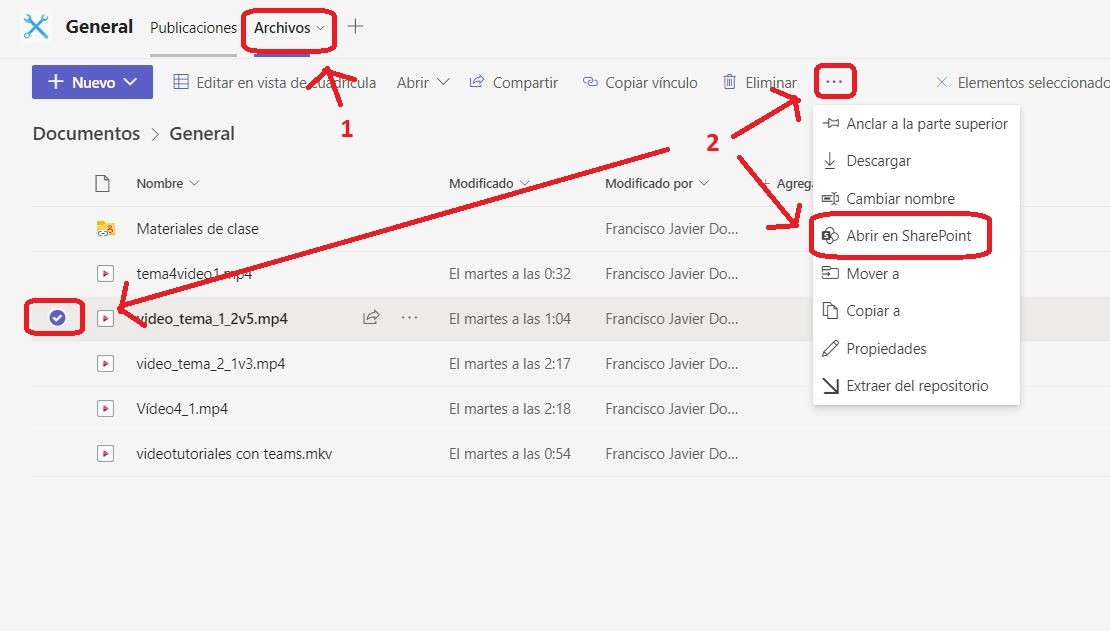
Task: Click the General breadcrumb
Action: (202, 134)
